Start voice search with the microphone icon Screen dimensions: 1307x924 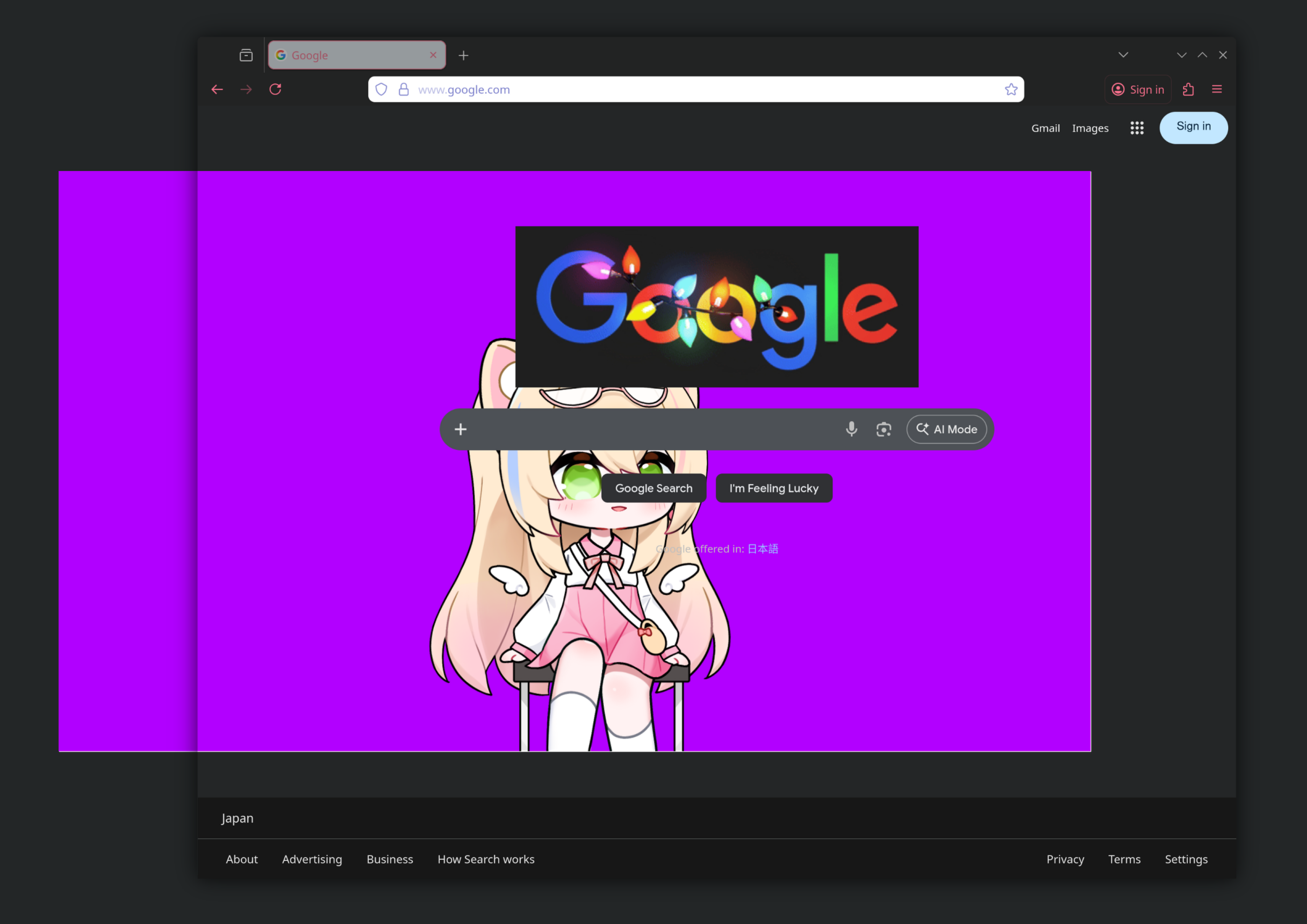click(851, 429)
